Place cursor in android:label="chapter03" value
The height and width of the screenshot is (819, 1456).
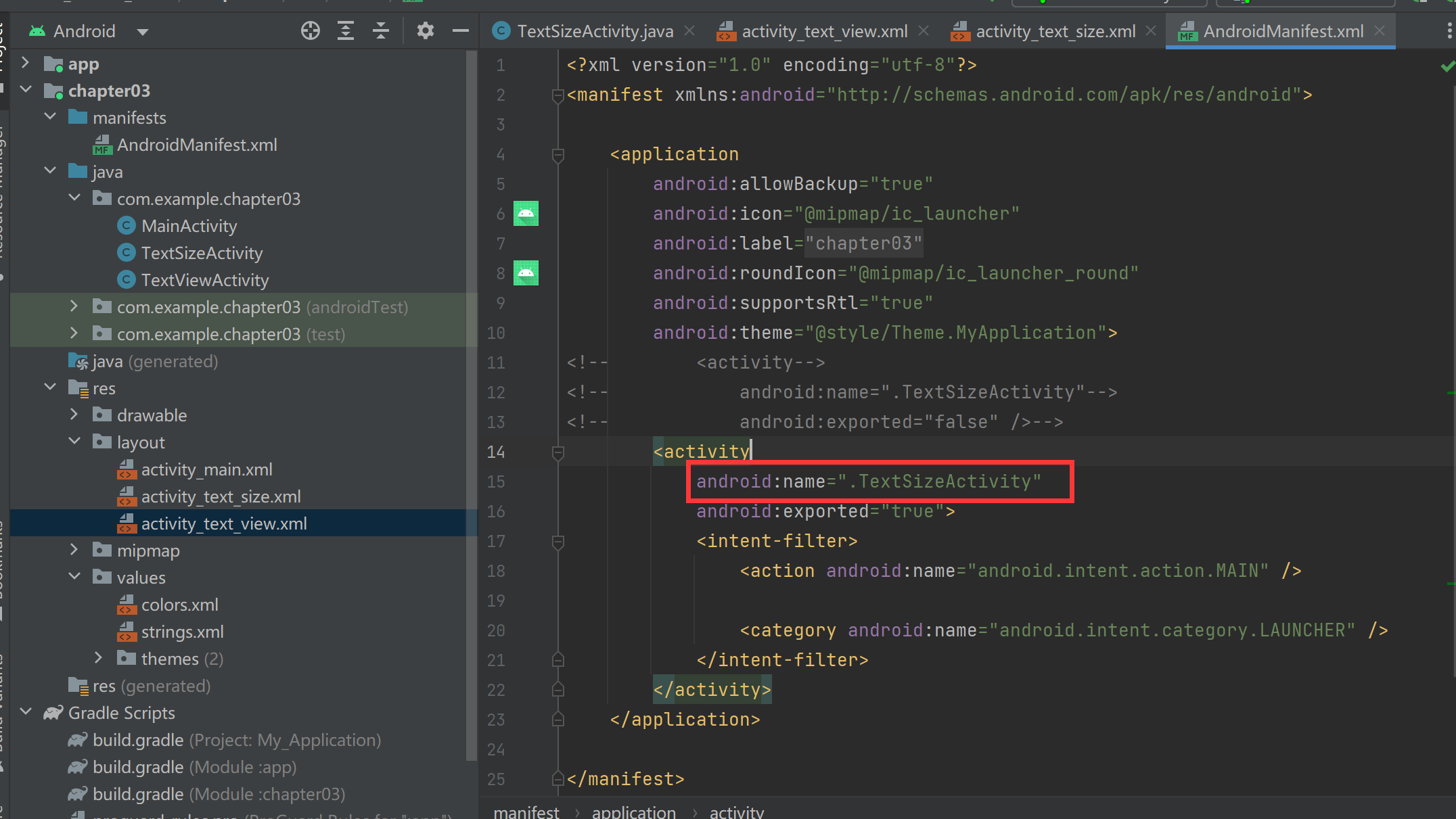coord(863,243)
